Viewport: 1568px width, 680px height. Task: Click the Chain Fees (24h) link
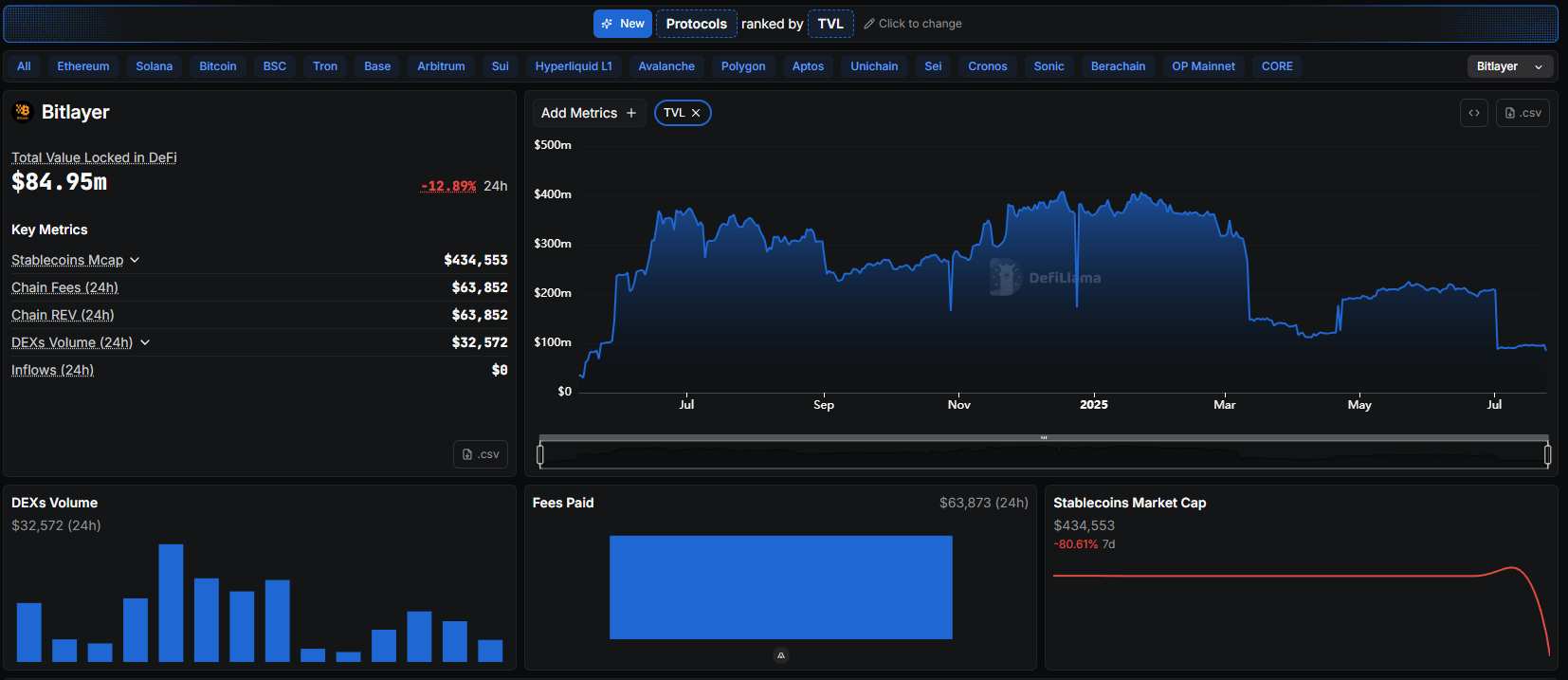(x=64, y=287)
